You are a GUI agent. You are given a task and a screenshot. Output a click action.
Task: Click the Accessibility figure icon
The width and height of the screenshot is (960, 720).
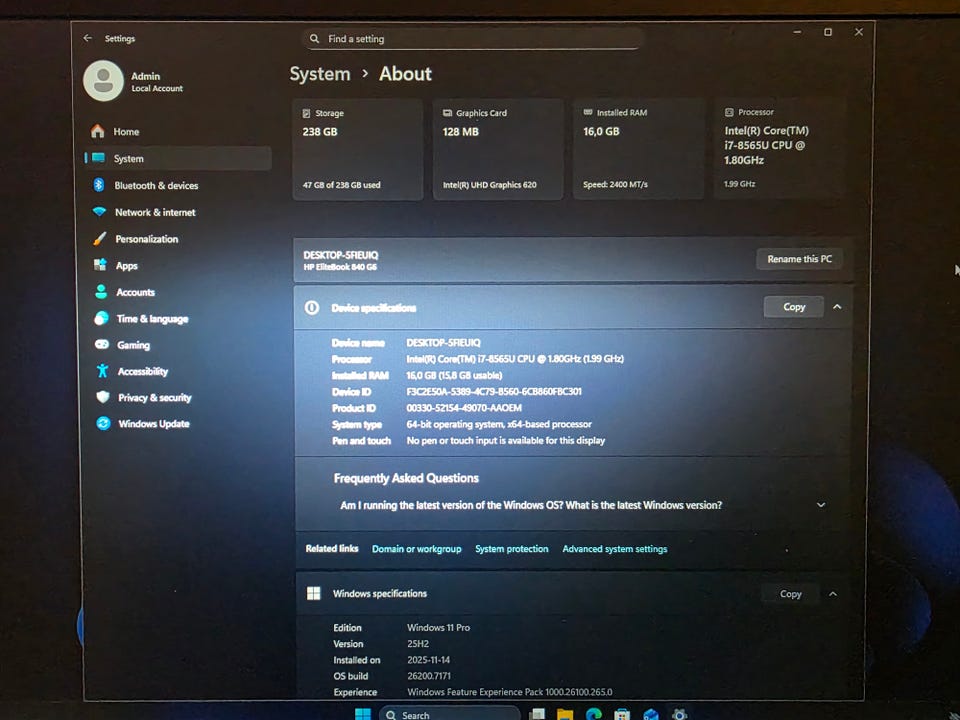click(102, 371)
